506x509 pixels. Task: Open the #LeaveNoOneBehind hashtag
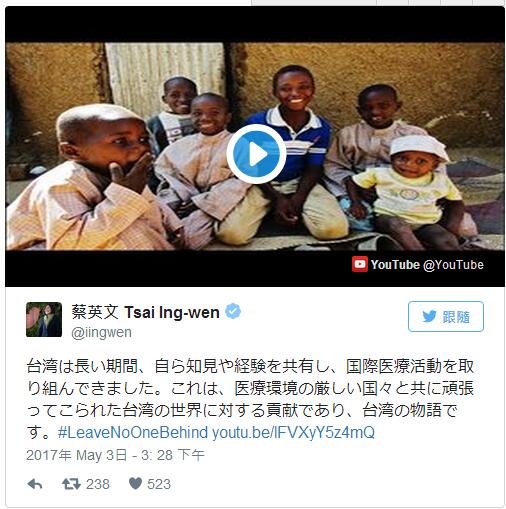133,433
